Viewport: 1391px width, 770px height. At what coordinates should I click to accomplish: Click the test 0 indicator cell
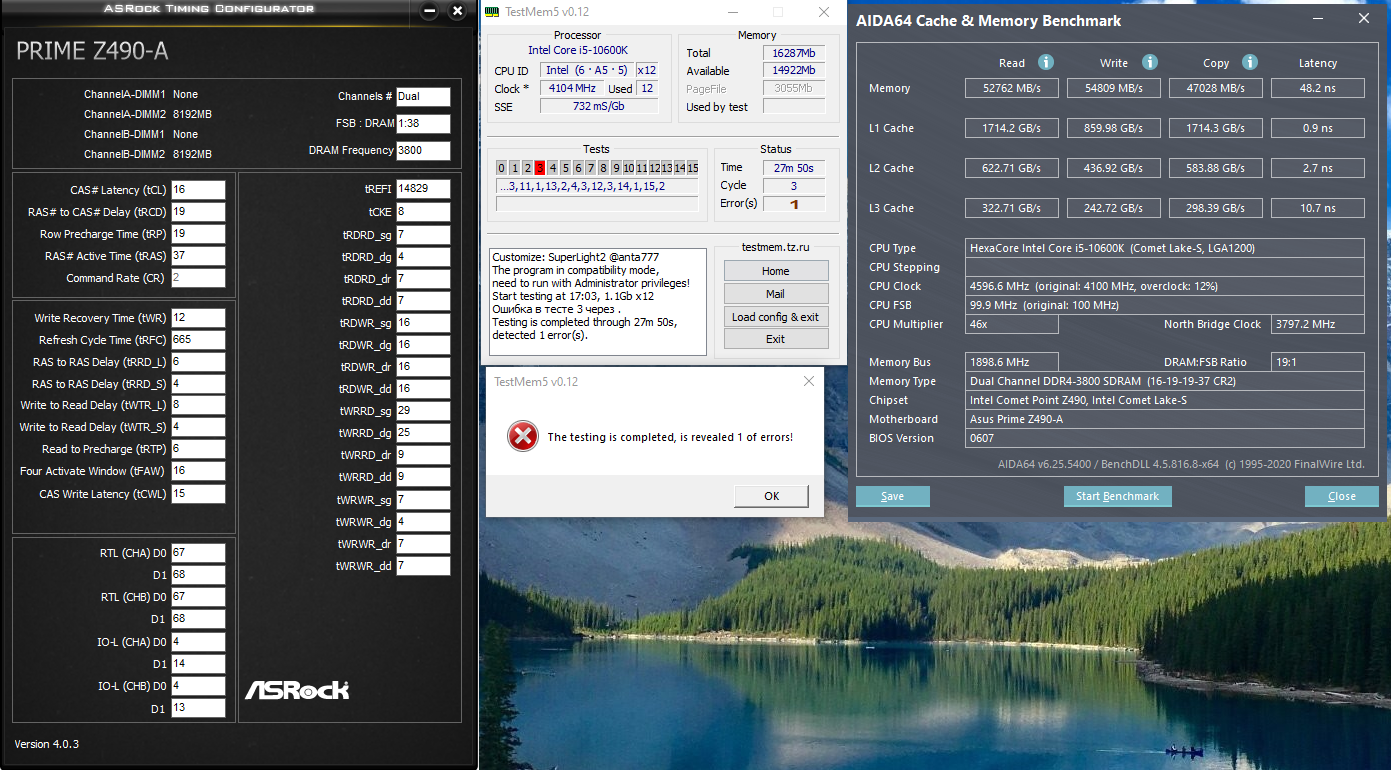[502, 168]
